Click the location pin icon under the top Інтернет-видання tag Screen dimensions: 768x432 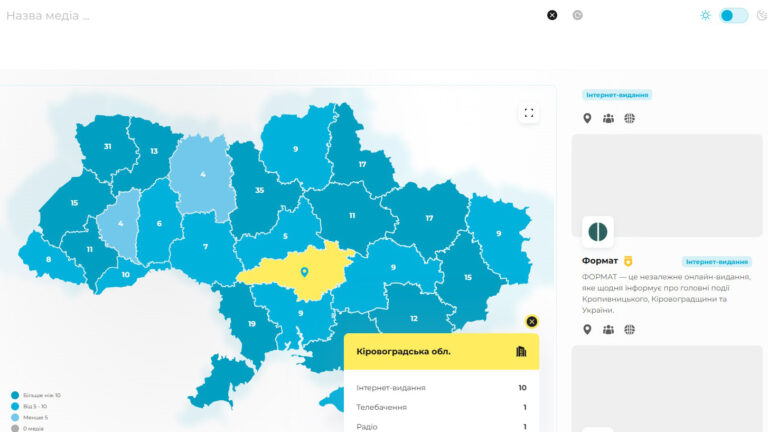point(587,118)
